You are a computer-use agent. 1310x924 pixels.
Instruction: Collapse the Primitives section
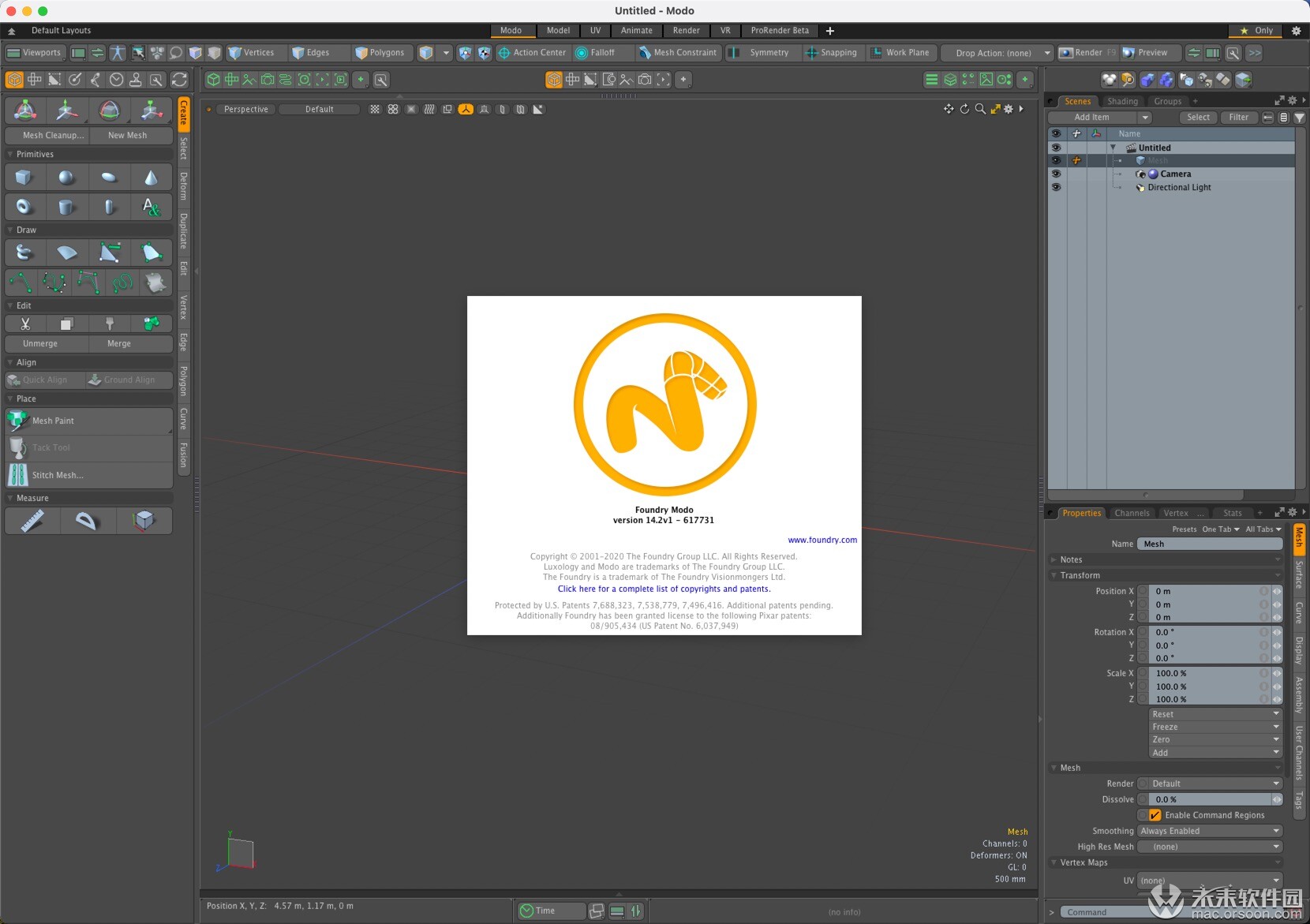coord(11,155)
